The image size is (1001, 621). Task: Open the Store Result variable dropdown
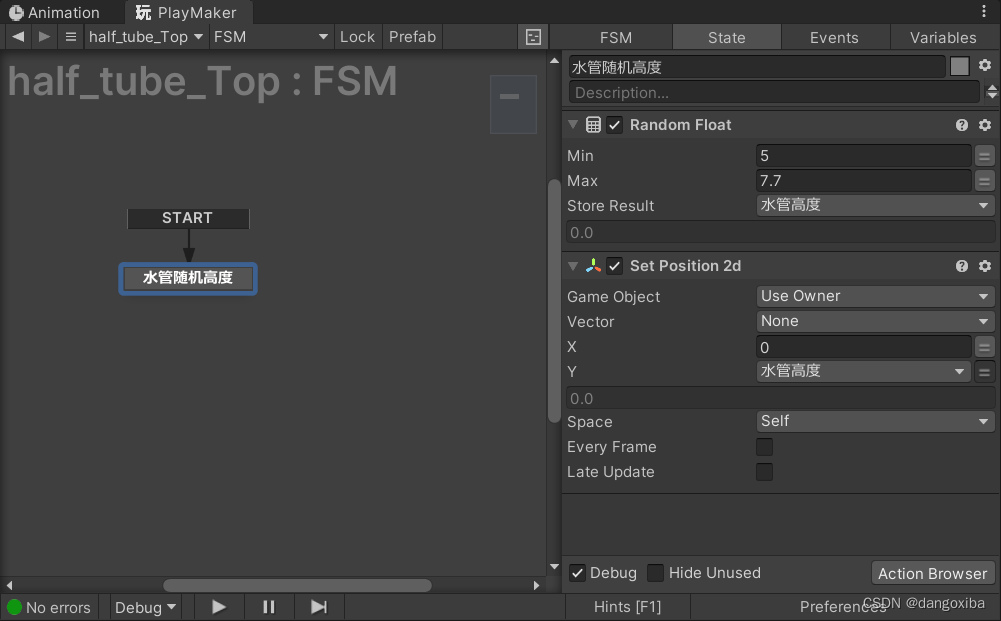click(x=875, y=206)
